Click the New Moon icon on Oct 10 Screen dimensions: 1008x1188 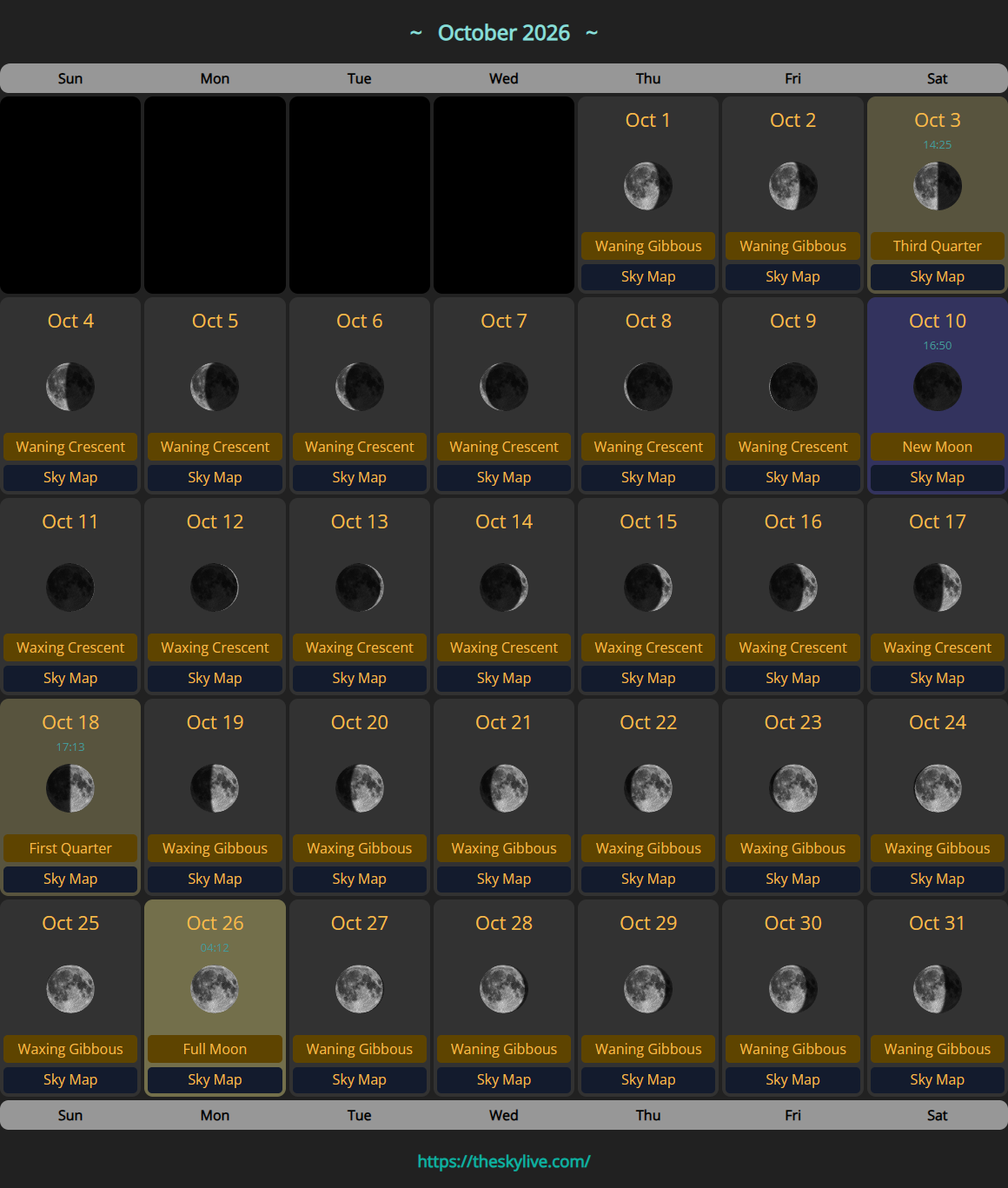coord(937,387)
